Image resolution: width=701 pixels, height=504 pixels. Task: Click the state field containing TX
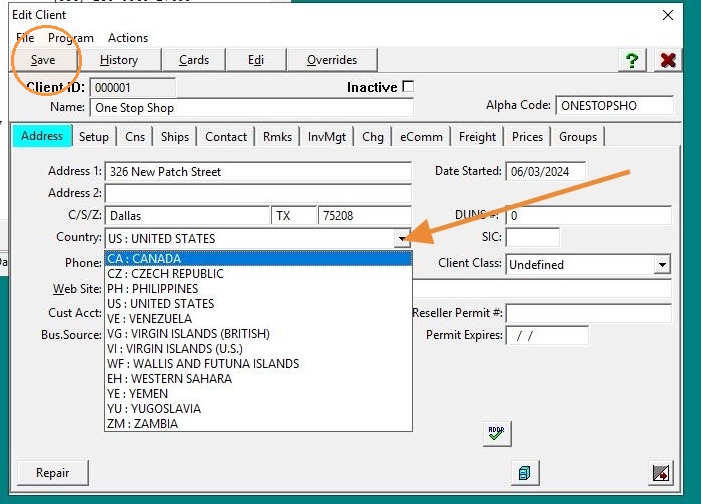(x=294, y=216)
